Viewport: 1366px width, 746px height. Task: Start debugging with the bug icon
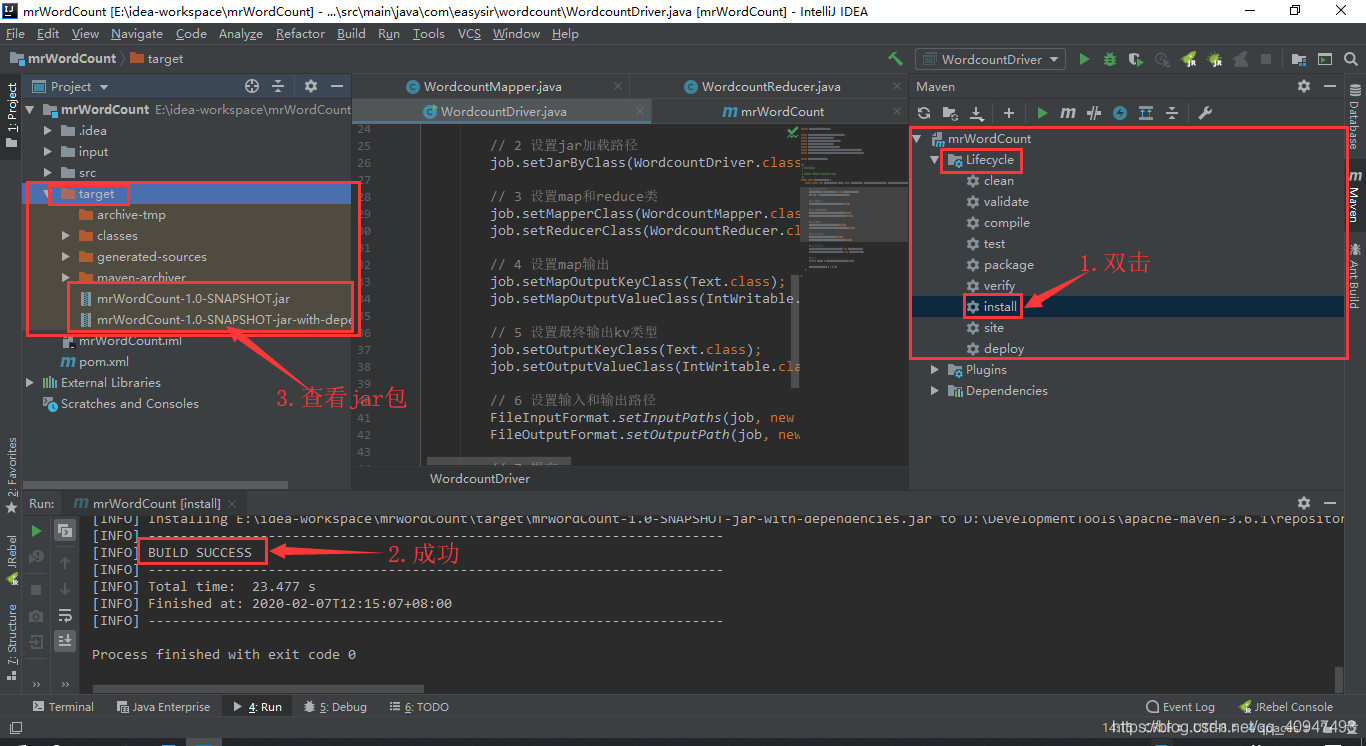pyautogui.click(x=1110, y=59)
